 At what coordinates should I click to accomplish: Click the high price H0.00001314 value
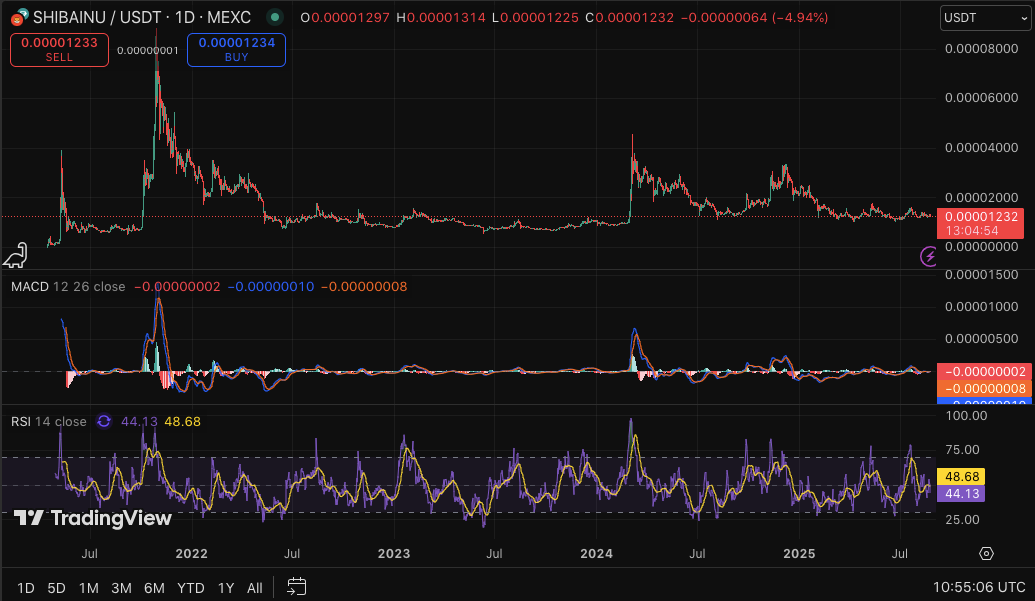(440, 18)
